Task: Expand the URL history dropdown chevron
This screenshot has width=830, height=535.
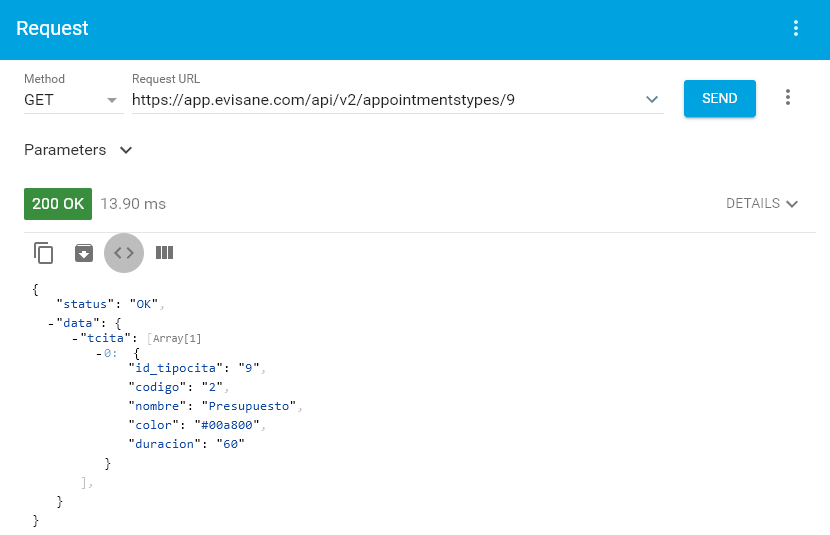Action: (652, 100)
